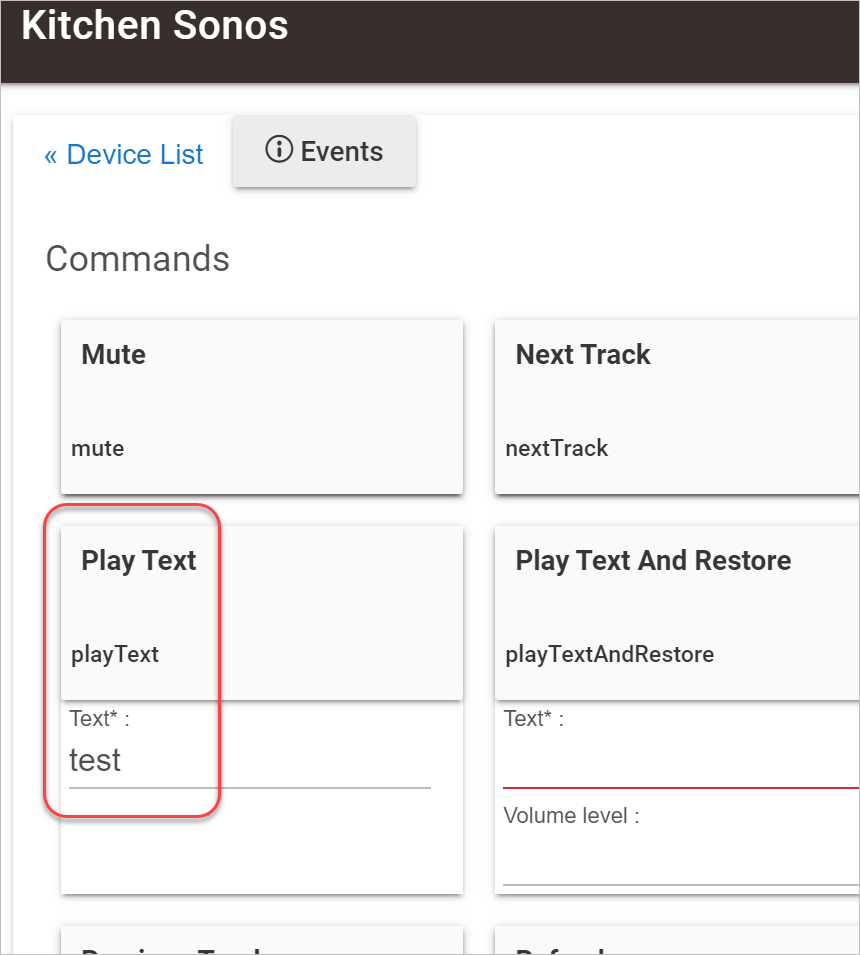Image resolution: width=860 pixels, height=955 pixels.
Task: Click the info icon on Events
Action: click(279, 149)
